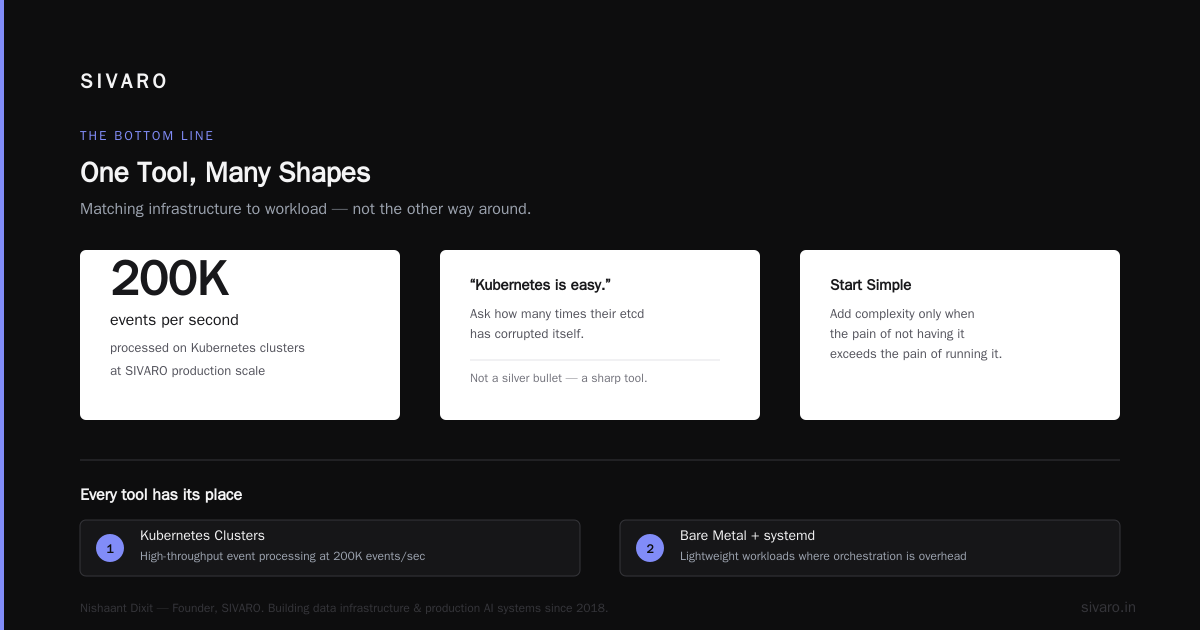Click the 'Kubernetes Clusters' item title
This screenshot has width=1200, height=630.
(x=202, y=536)
